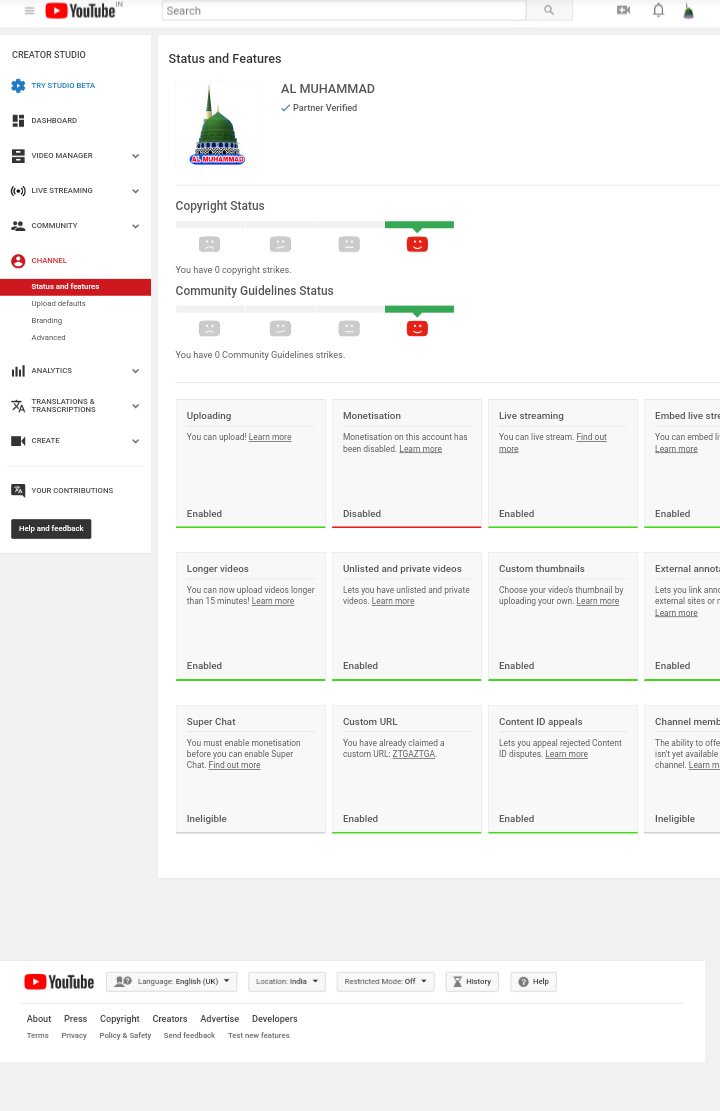Screen dimensions: 720x1111
Task: Select Status and features menu item
Action: pyautogui.click(x=75, y=287)
